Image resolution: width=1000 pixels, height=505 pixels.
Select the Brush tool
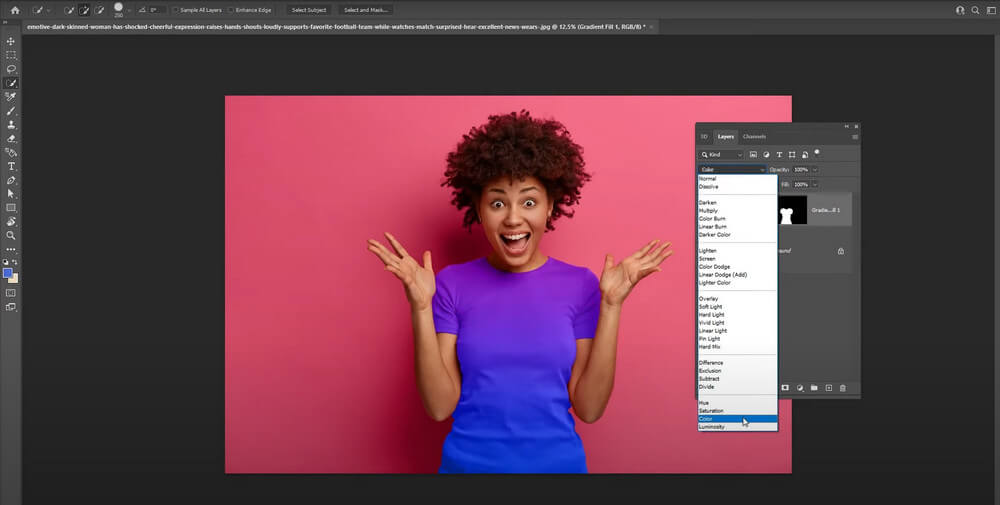[11, 111]
